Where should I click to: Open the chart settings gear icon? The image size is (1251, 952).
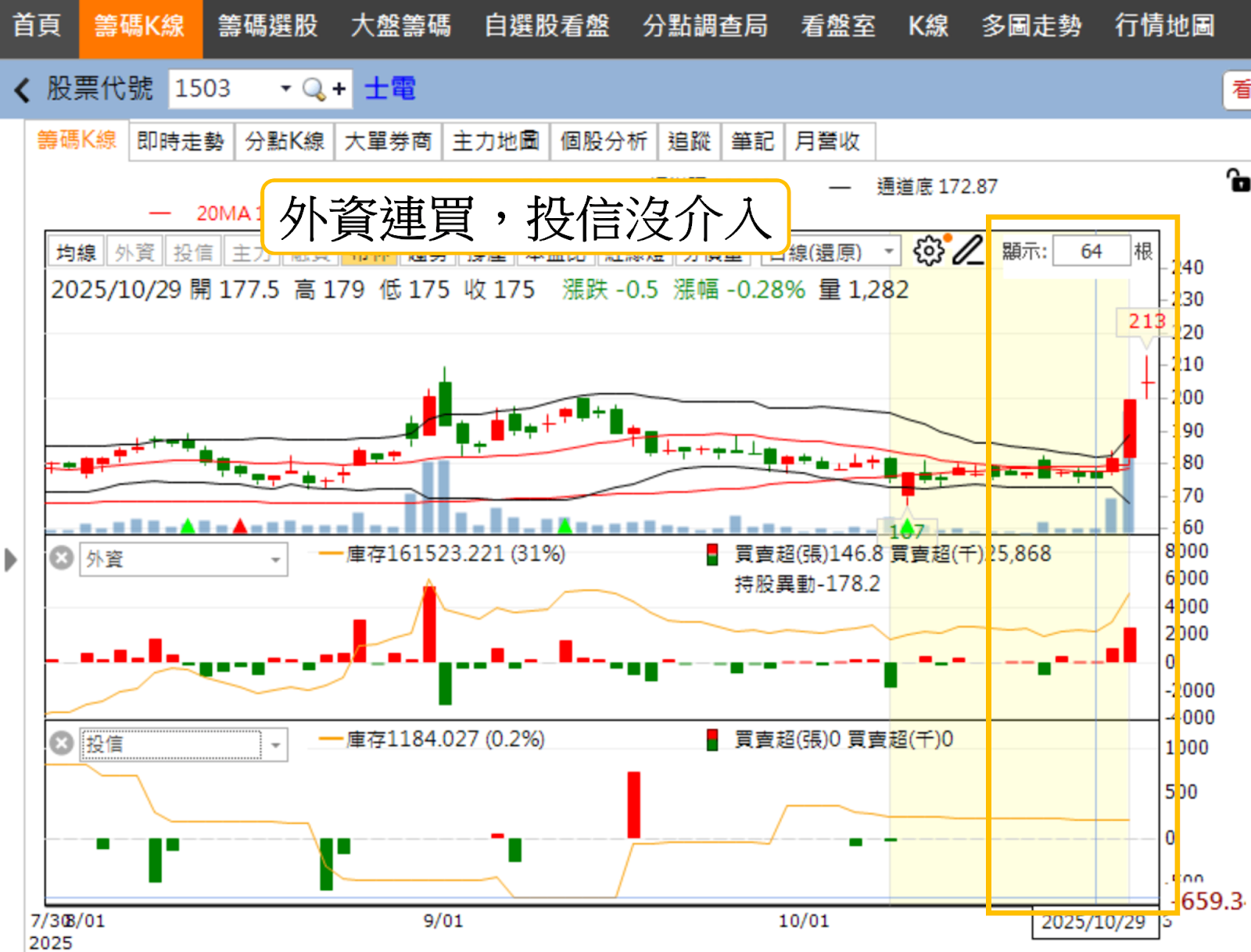tap(929, 251)
